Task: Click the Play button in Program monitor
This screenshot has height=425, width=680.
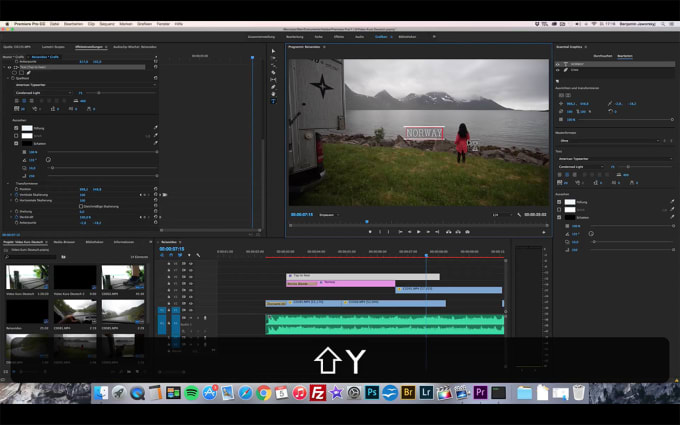Action: coord(418,232)
